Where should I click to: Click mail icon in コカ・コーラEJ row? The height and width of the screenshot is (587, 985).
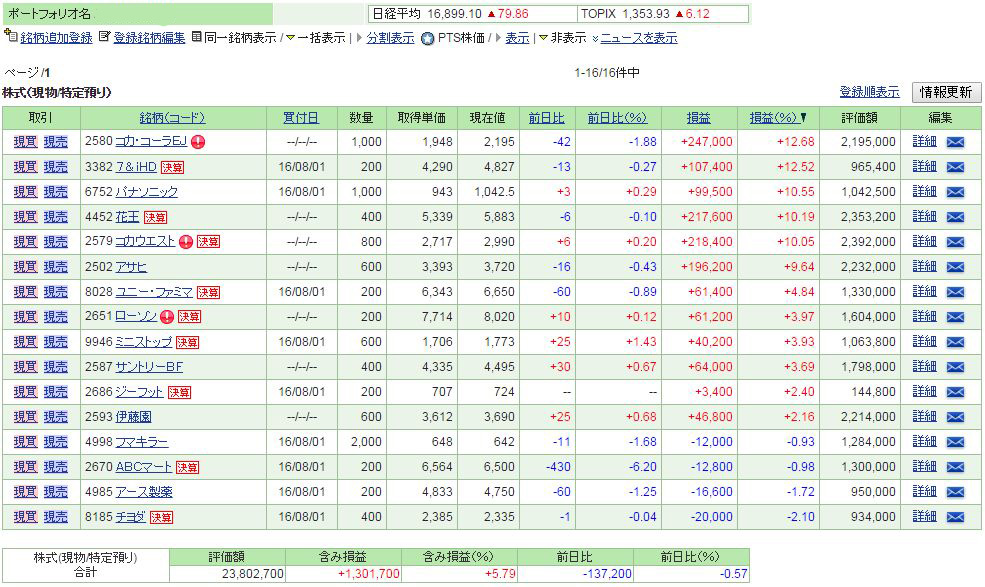click(955, 142)
